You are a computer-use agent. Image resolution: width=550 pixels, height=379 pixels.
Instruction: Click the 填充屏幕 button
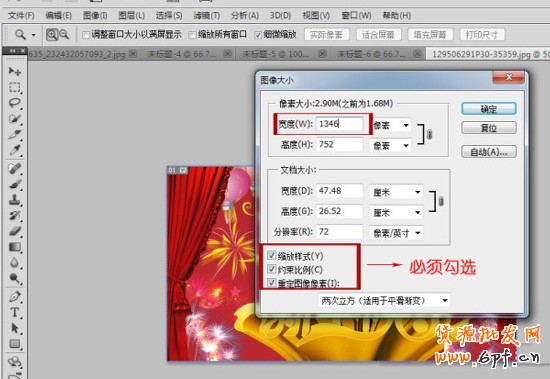[x=430, y=35]
